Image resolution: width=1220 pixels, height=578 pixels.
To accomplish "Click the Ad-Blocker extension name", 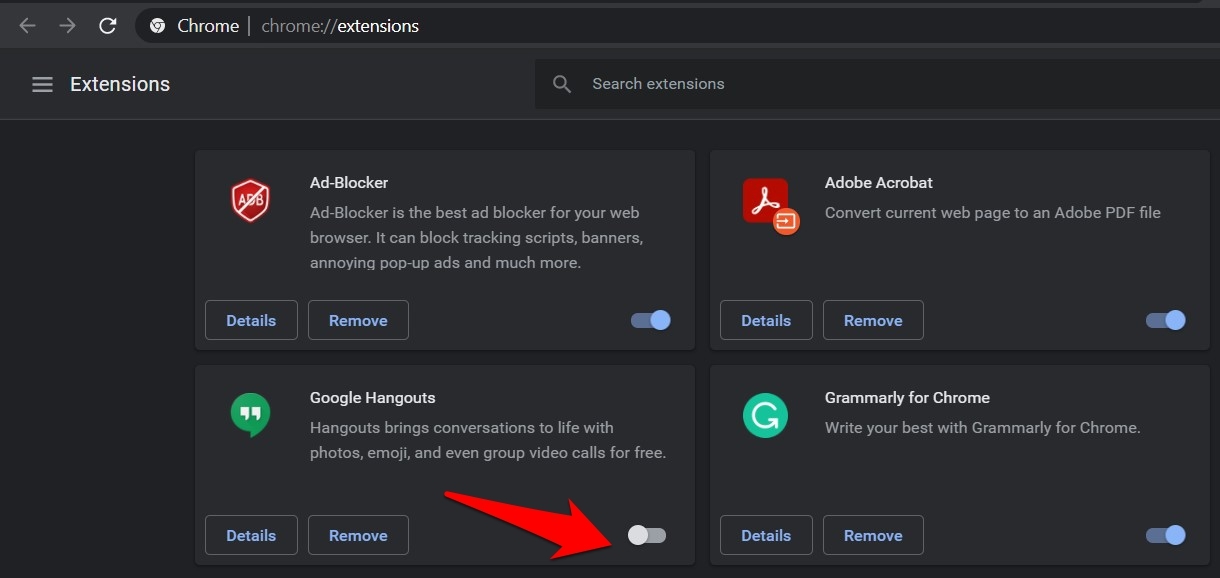I will coord(349,183).
